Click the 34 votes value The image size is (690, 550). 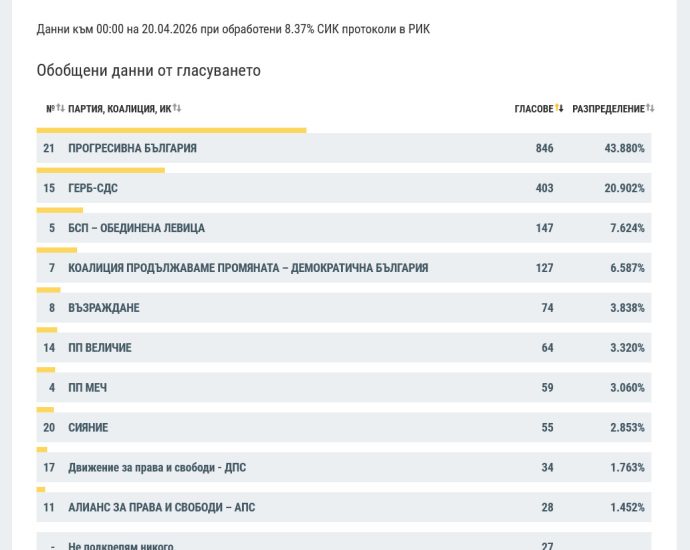pyautogui.click(x=547, y=467)
